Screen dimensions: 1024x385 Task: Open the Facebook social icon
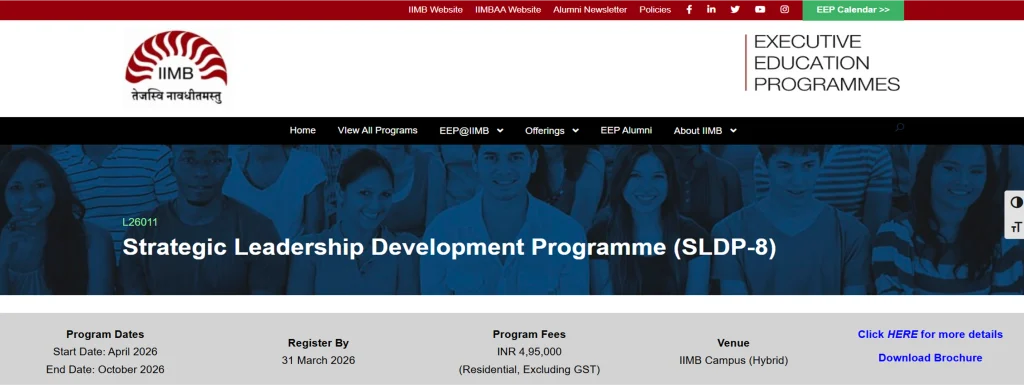point(689,10)
